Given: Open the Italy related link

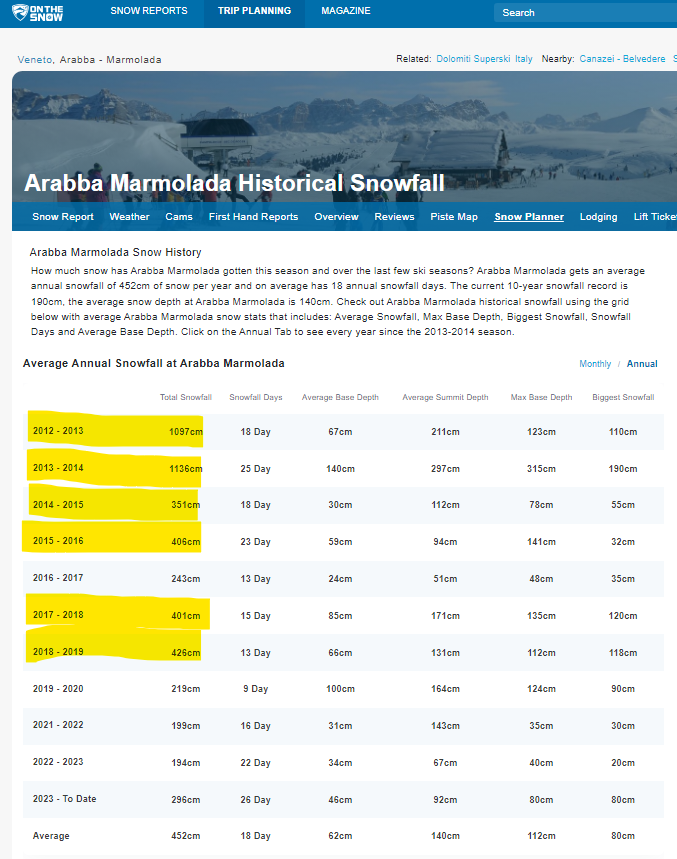Looking at the screenshot, I should tap(524, 59).
